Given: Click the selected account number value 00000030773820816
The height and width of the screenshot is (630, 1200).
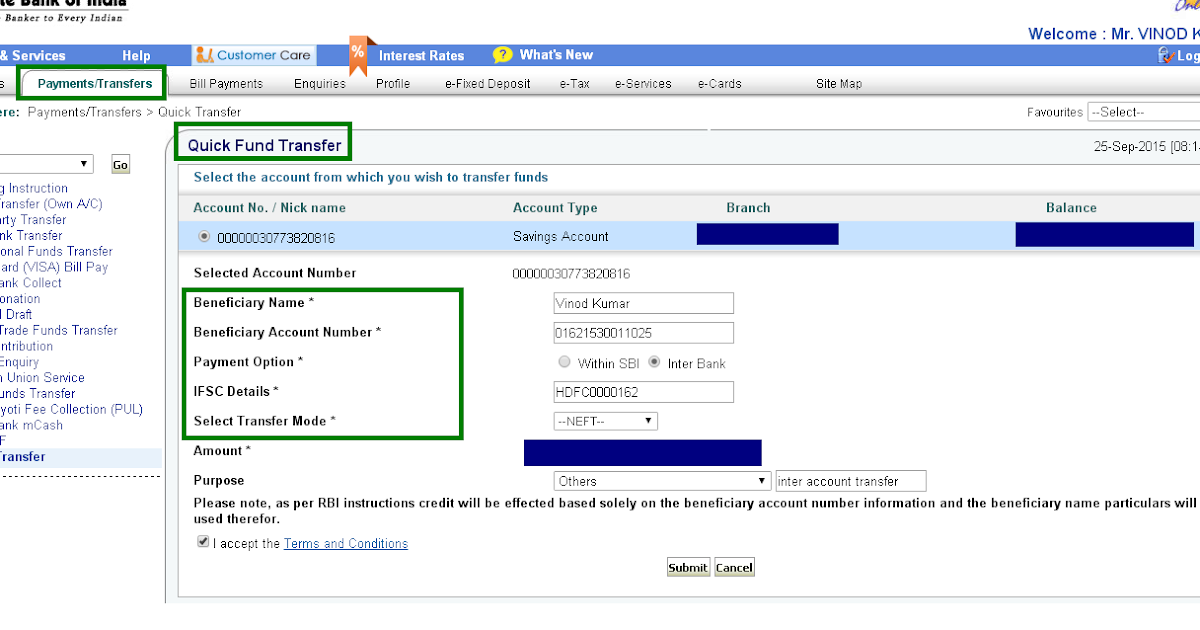Looking at the screenshot, I should 571,273.
